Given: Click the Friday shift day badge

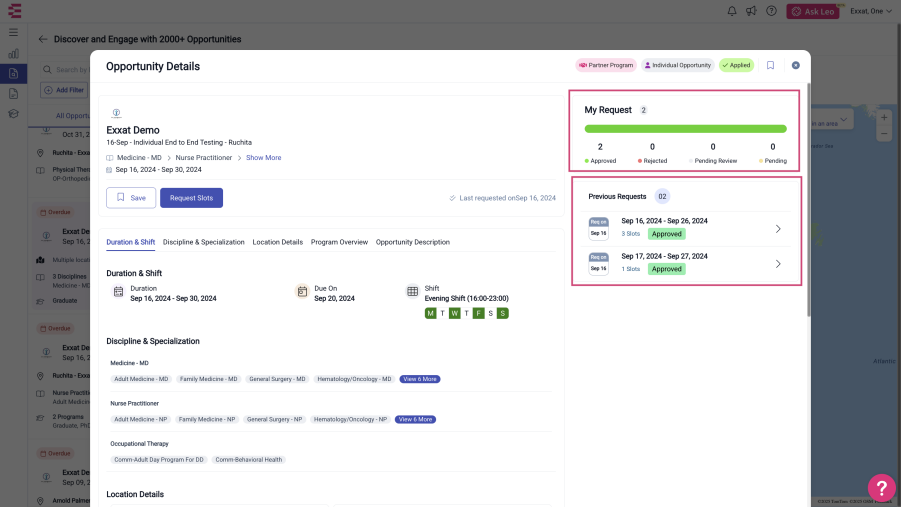Looking at the screenshot, I should click(479, 314).
